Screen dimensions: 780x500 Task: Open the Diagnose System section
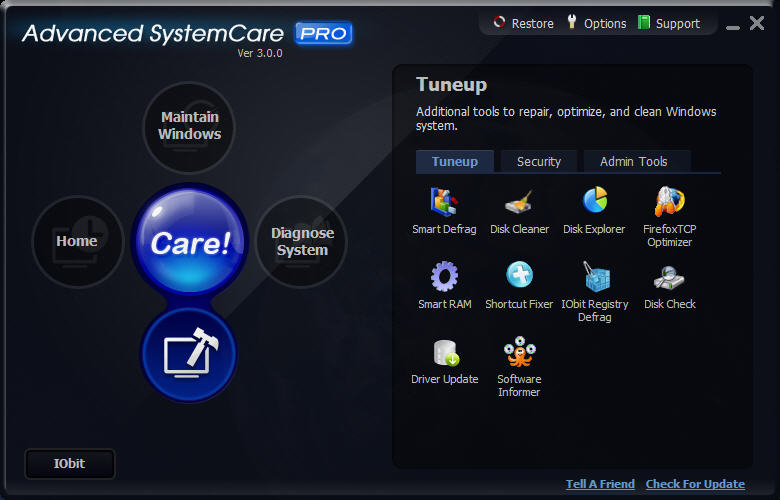coord(301,242)
